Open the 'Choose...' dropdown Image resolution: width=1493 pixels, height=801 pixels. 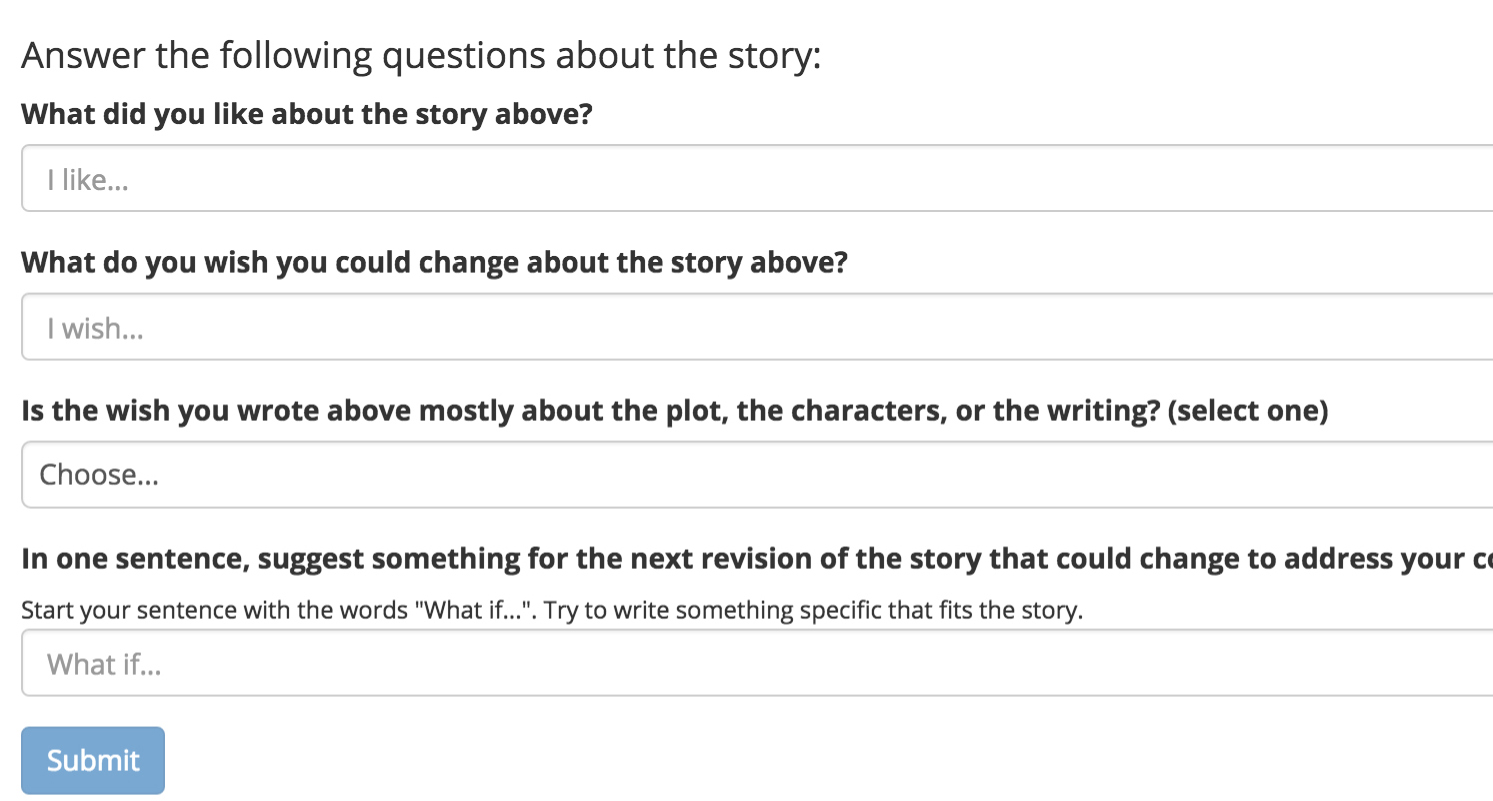coord(756,475)
